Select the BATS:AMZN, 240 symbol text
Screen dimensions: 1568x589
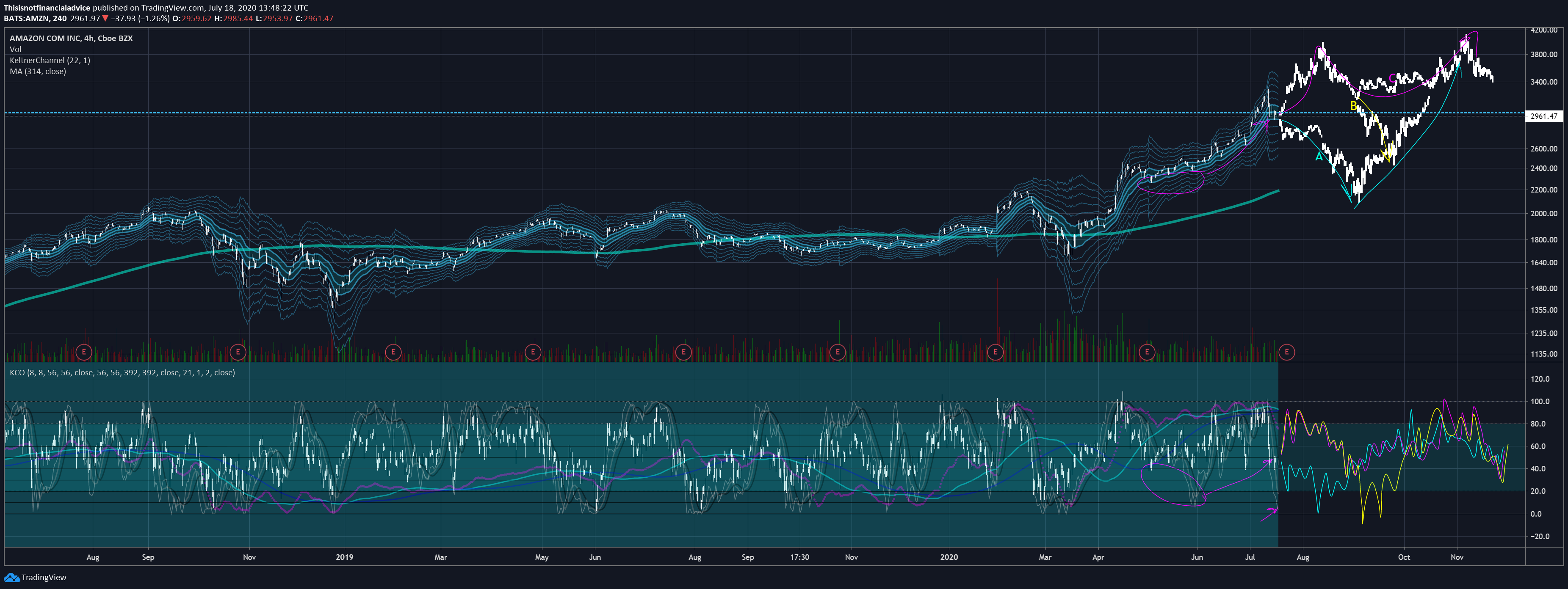pyautogui.click(x=35, y=18)
